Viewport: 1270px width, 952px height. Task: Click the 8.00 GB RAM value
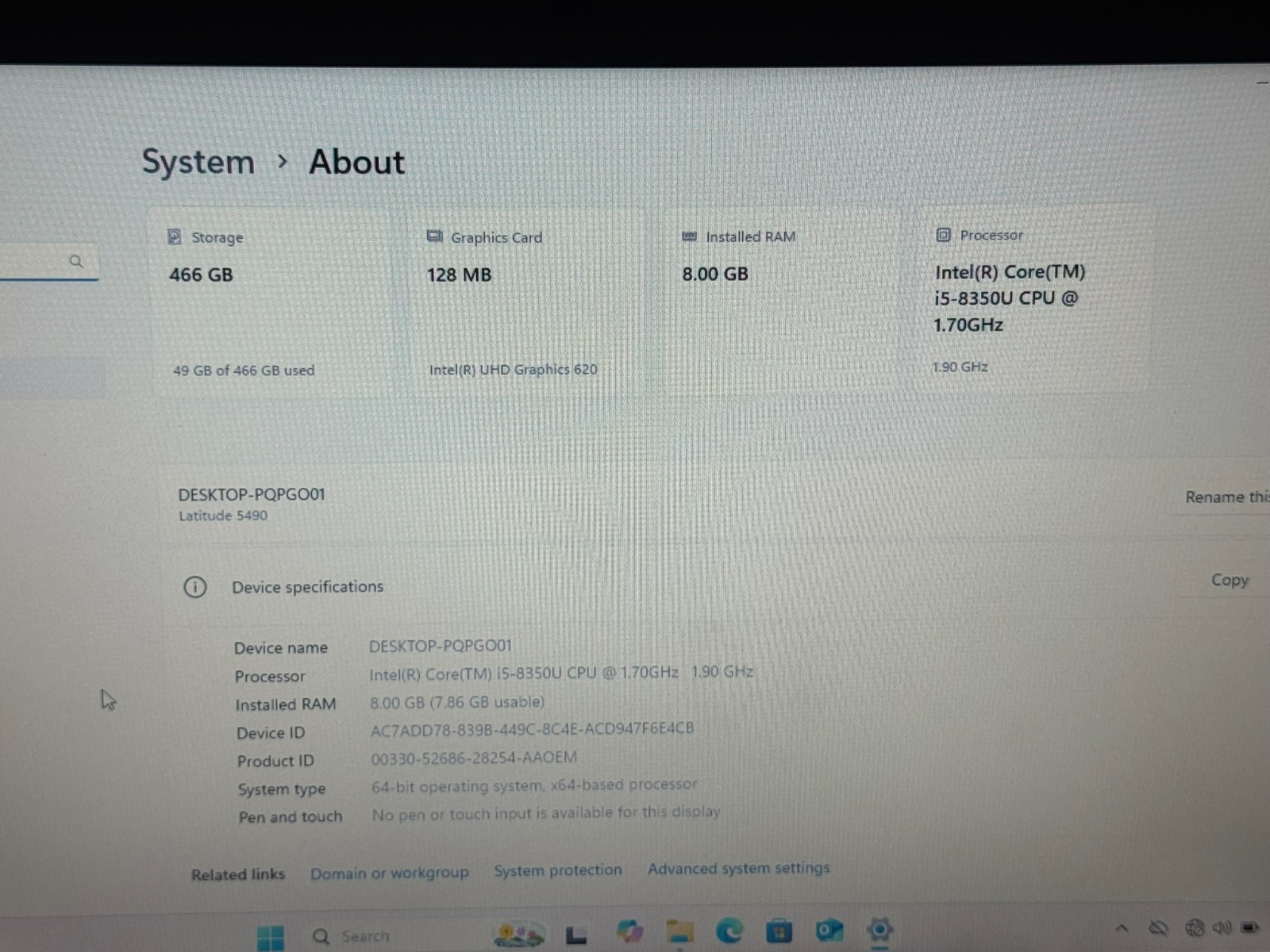714,274
